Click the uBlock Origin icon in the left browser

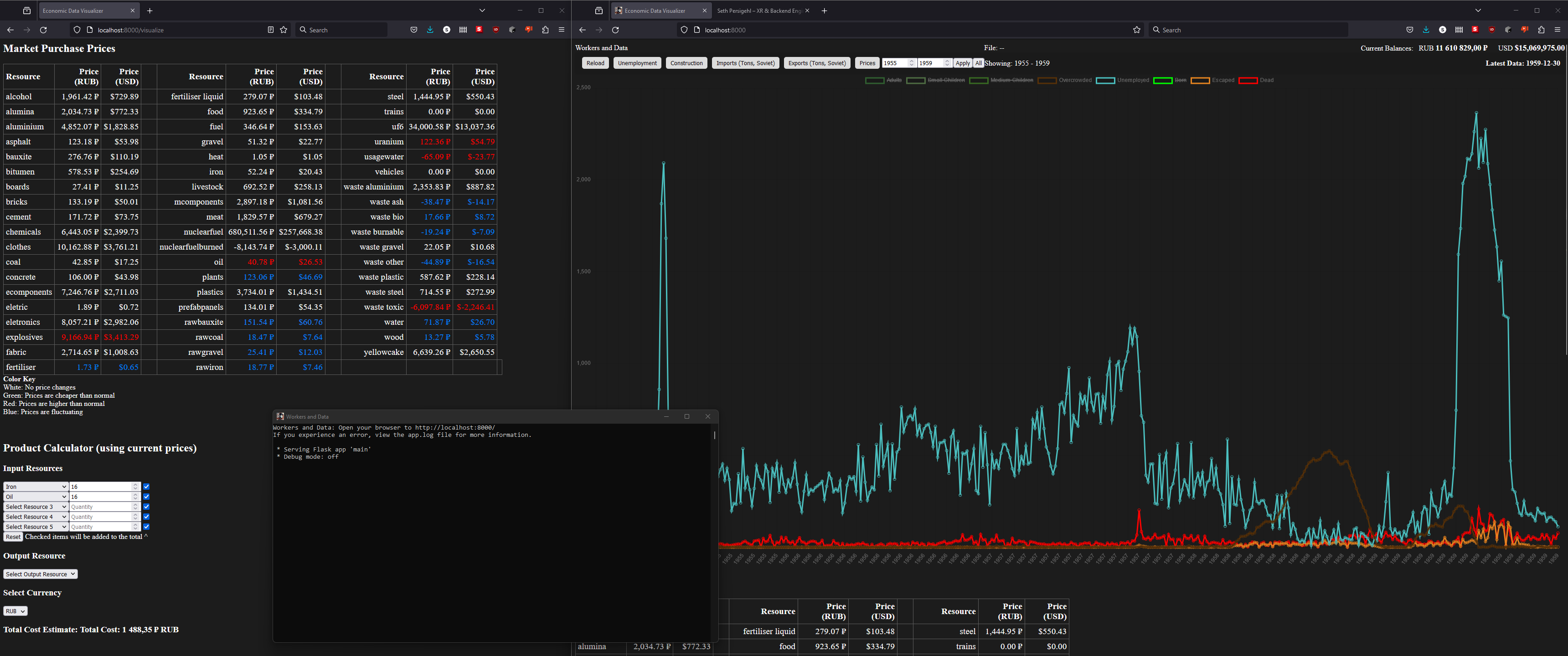pos(496,30)
